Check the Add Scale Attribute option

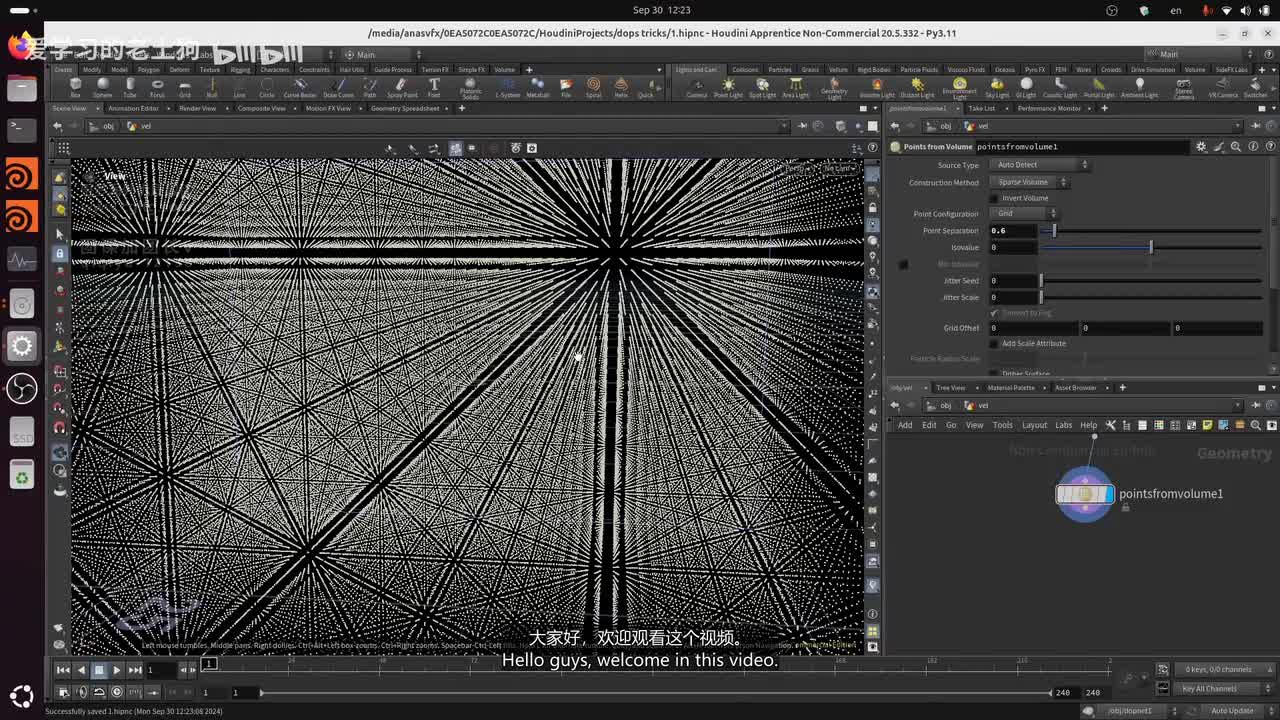pyautogui.click(x=994, y=343)
